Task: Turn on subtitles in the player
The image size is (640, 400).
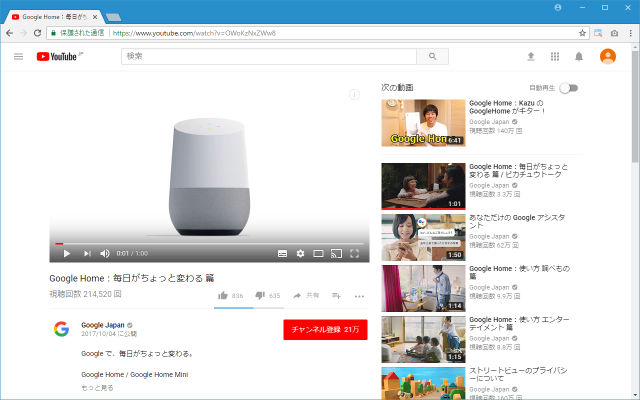Action: 282,253
